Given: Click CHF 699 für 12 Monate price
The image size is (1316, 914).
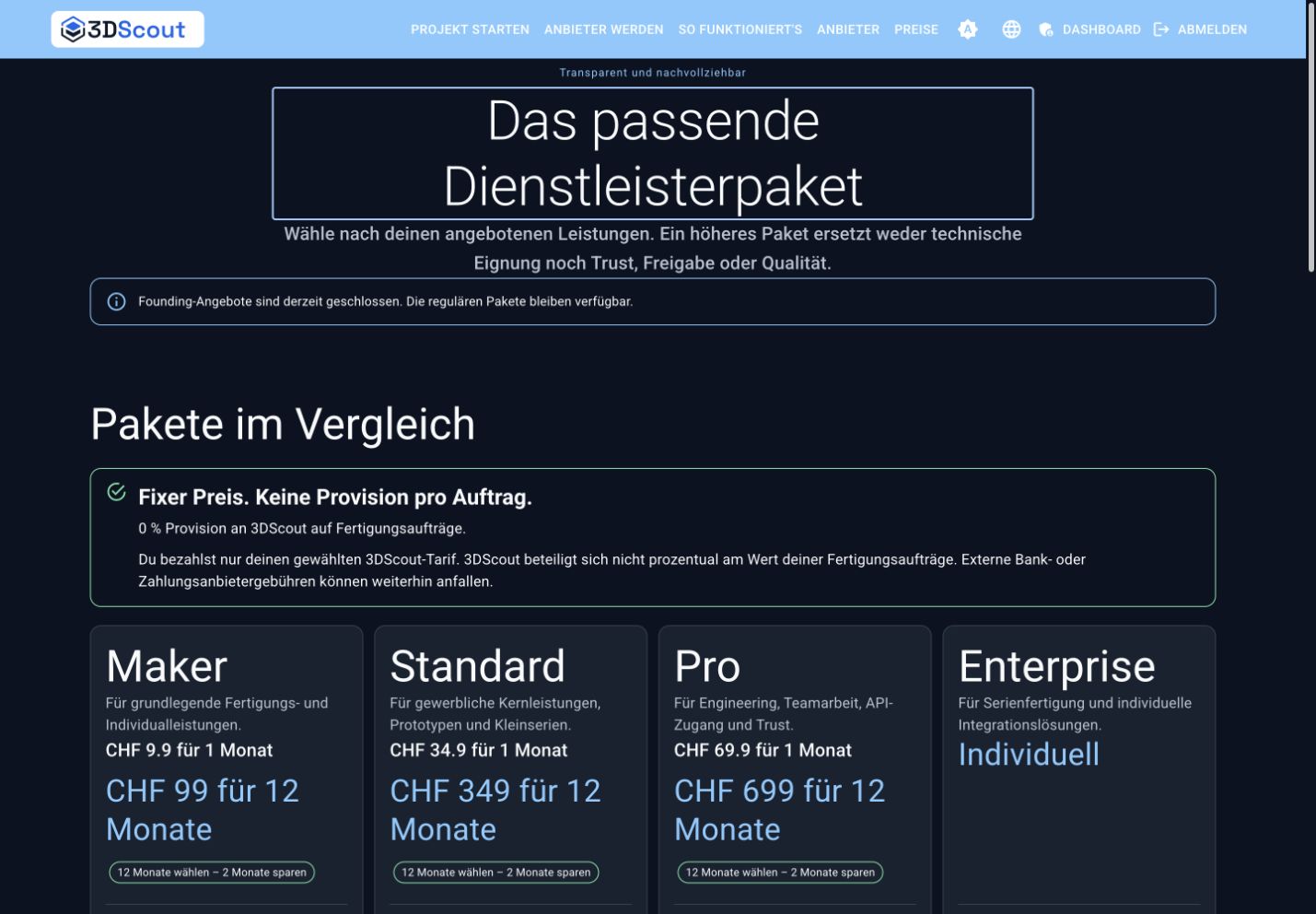Looking at the screenshot, I should click(x=779, y=810).
